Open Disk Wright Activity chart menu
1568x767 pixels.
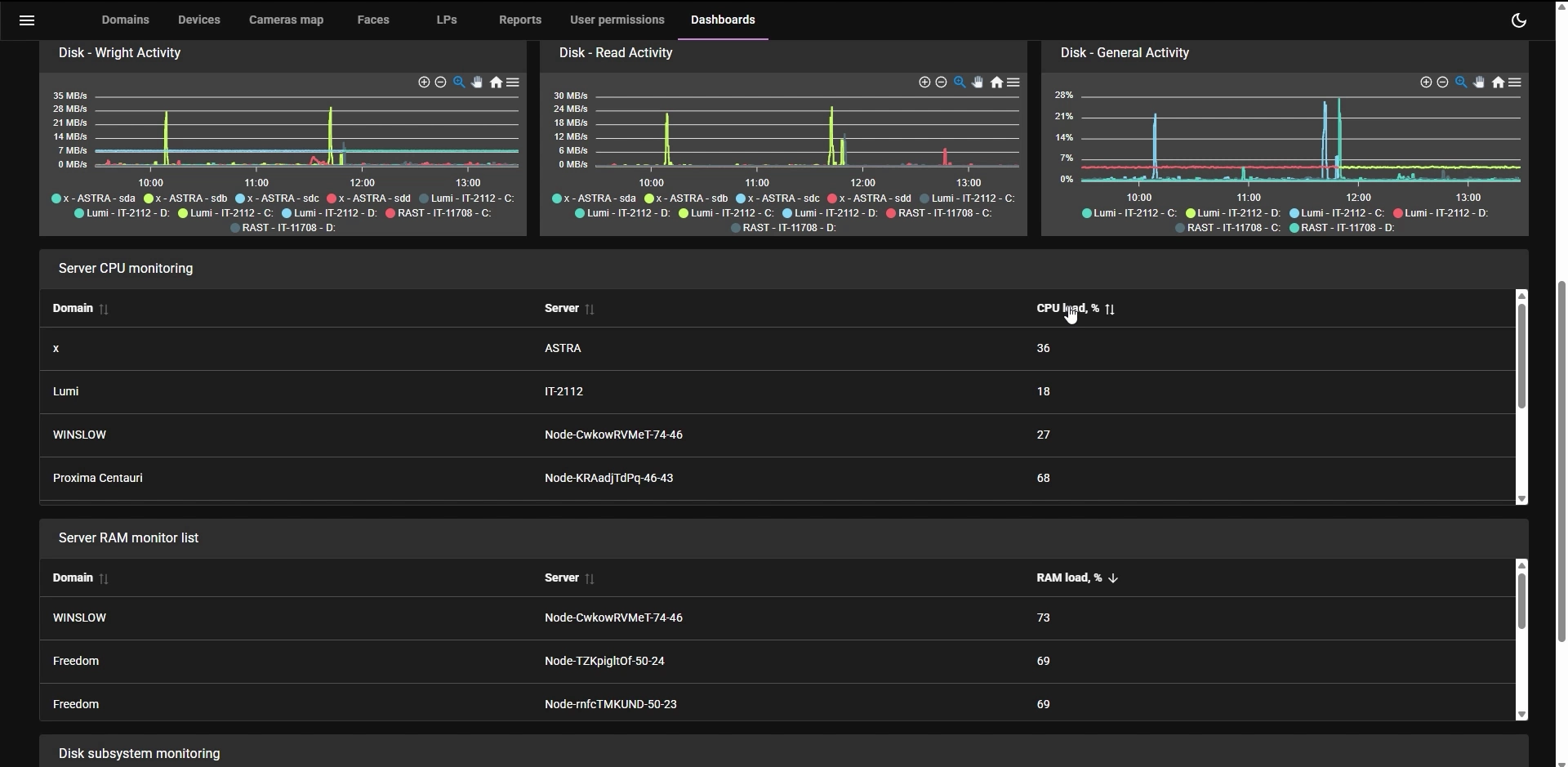tap(513, 82)
